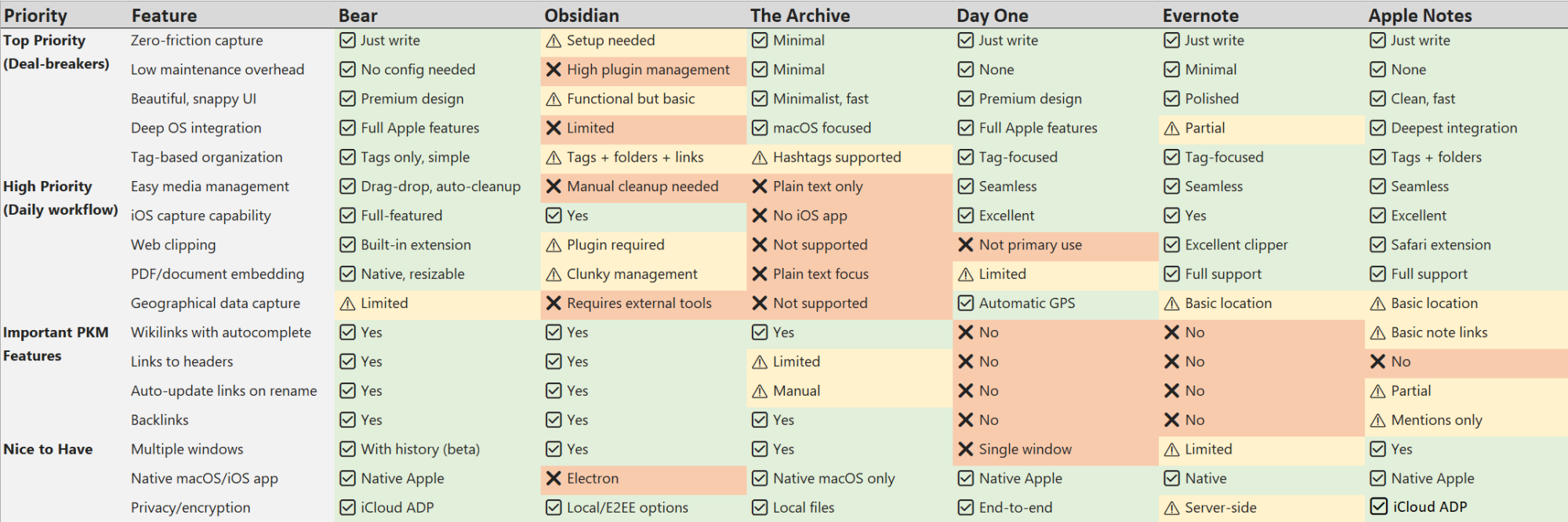Click warning triangle beside "Mentions only"
The image size is (1568, 522).
[x=1377, y=420]
